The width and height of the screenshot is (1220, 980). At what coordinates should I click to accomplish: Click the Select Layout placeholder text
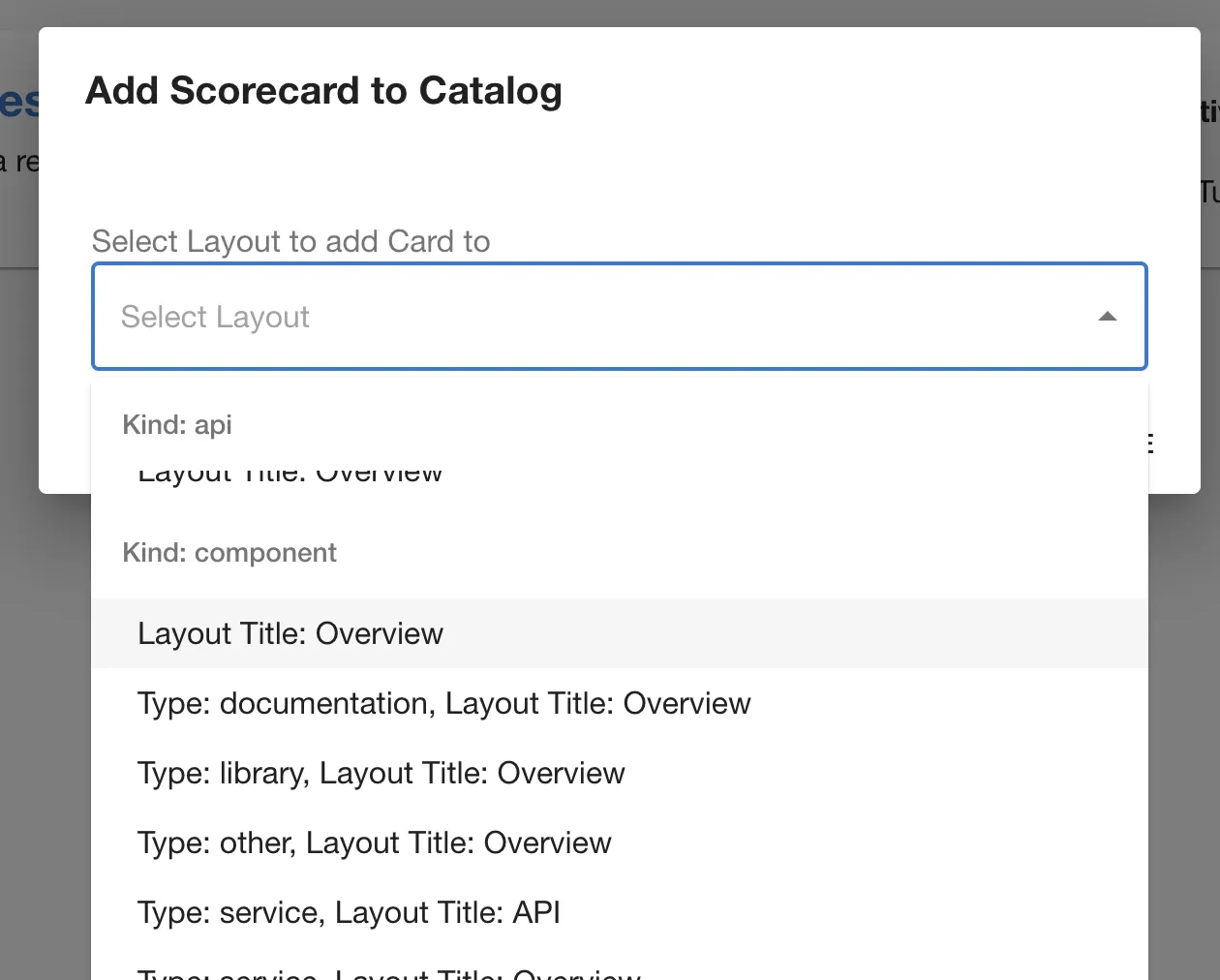(x=215, y=317)
